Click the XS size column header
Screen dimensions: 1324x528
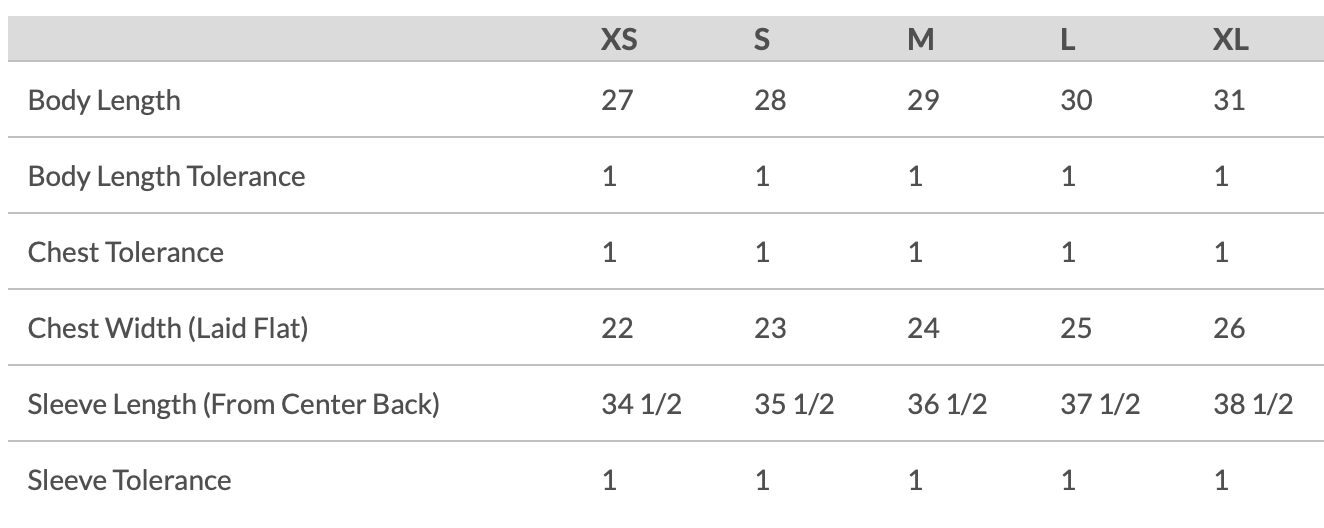619,40
